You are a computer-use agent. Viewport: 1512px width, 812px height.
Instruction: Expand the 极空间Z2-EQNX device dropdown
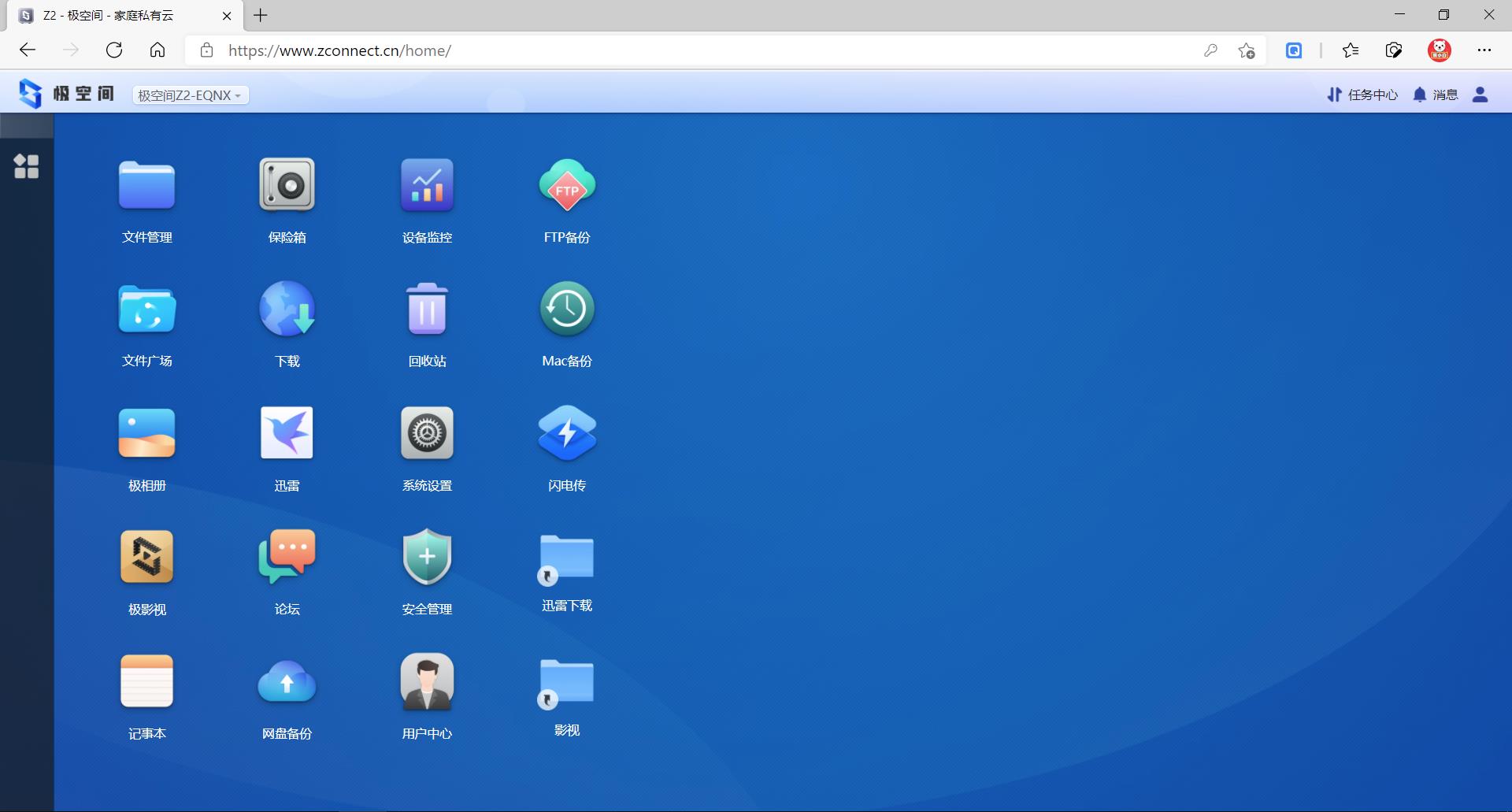tap(190, 95)
